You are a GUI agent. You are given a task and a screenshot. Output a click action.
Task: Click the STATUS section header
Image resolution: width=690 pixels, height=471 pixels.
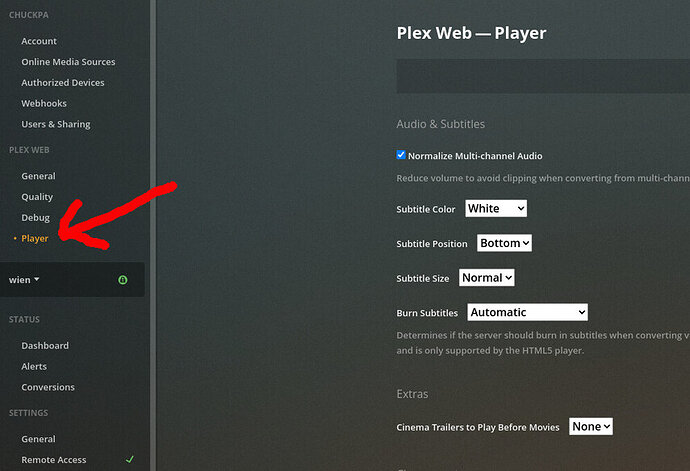(24, 319)
